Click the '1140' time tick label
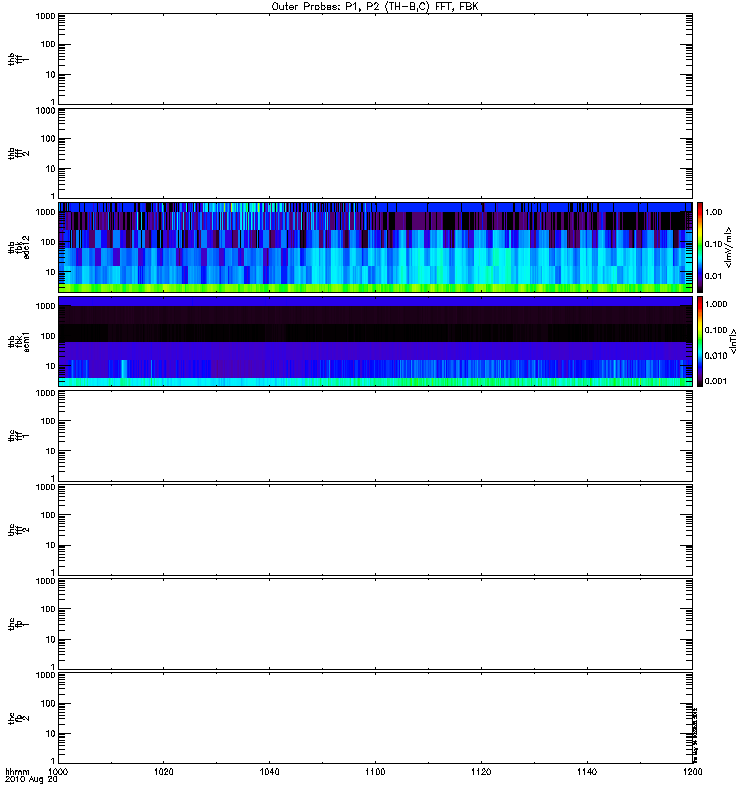The height and width of the screenshot is (800, 750). tap(587, 771)
